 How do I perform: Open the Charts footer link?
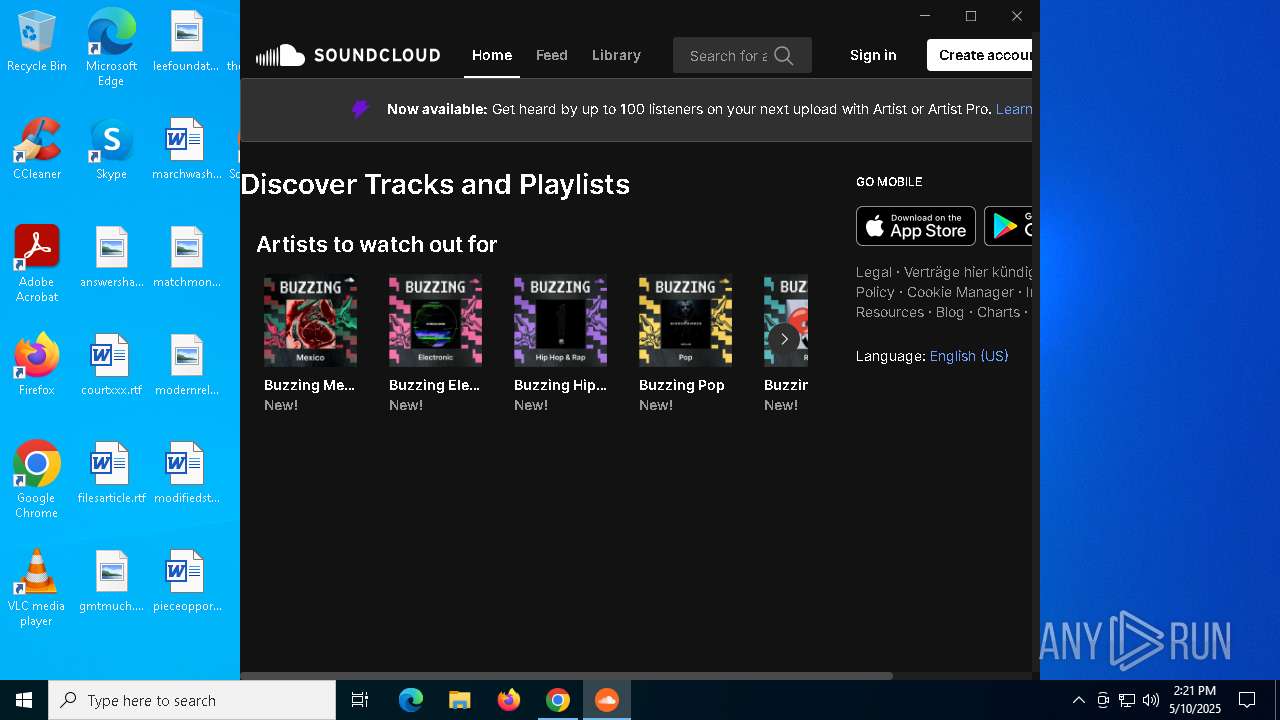[x=999, y=312]
